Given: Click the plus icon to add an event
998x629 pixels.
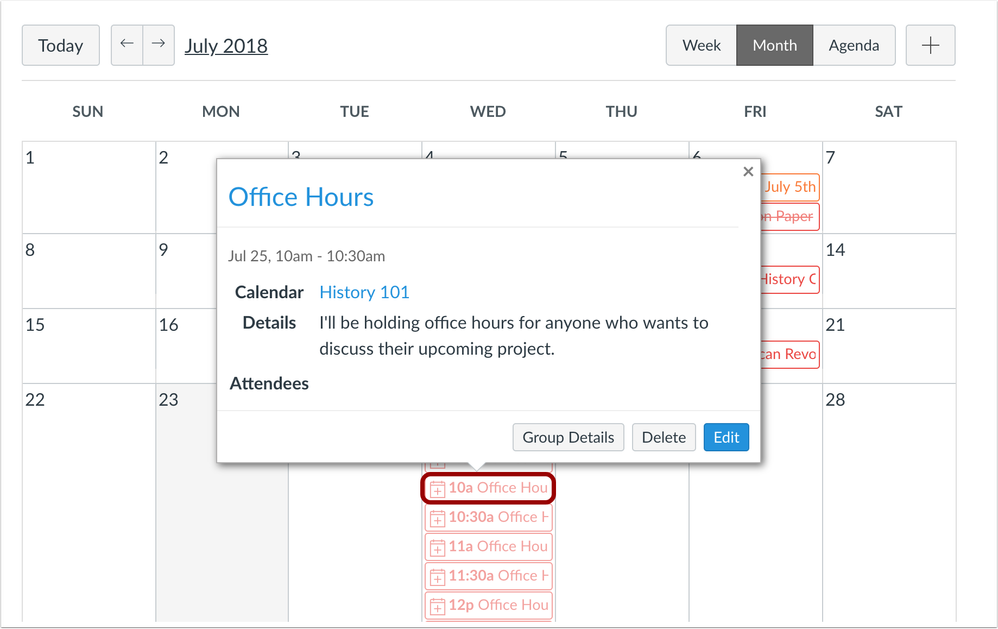Looking at the screenshot, I should click(930, 44).
